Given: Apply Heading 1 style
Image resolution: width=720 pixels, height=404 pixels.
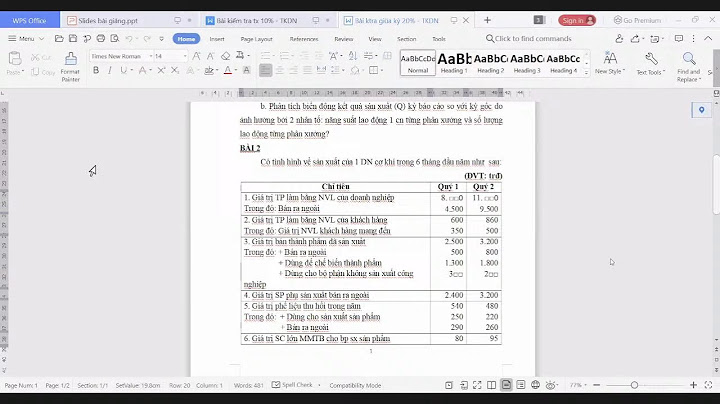Looking at the screenshot, I should 454,63.
